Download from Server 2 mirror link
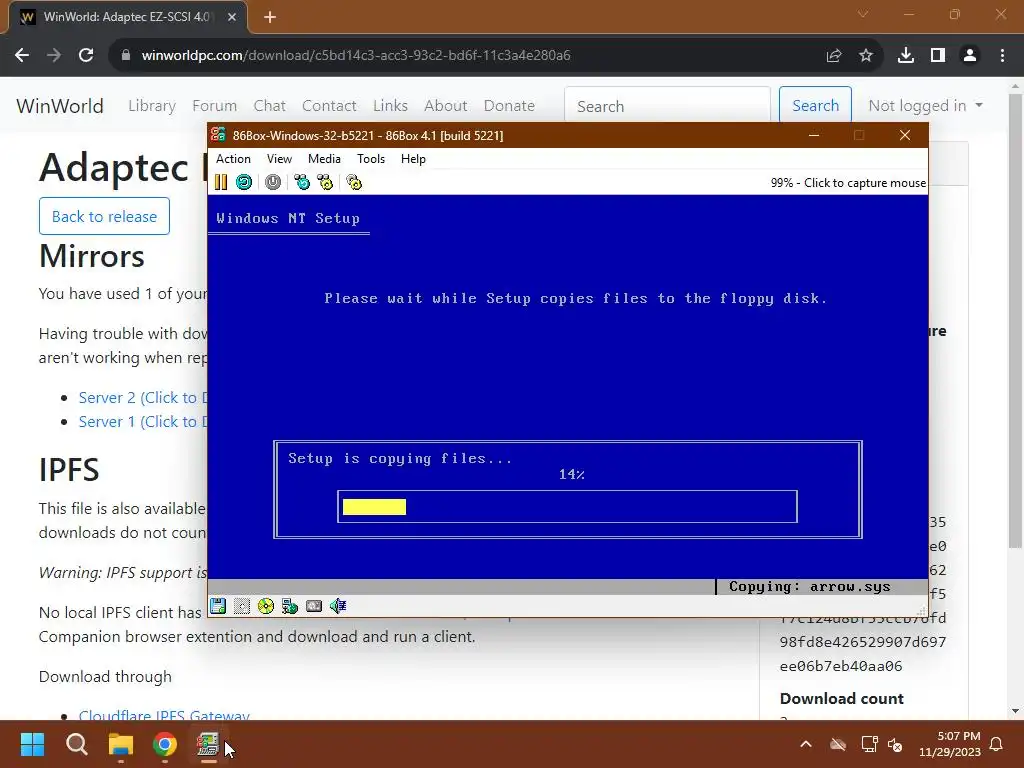 click(x=143, y=397)
